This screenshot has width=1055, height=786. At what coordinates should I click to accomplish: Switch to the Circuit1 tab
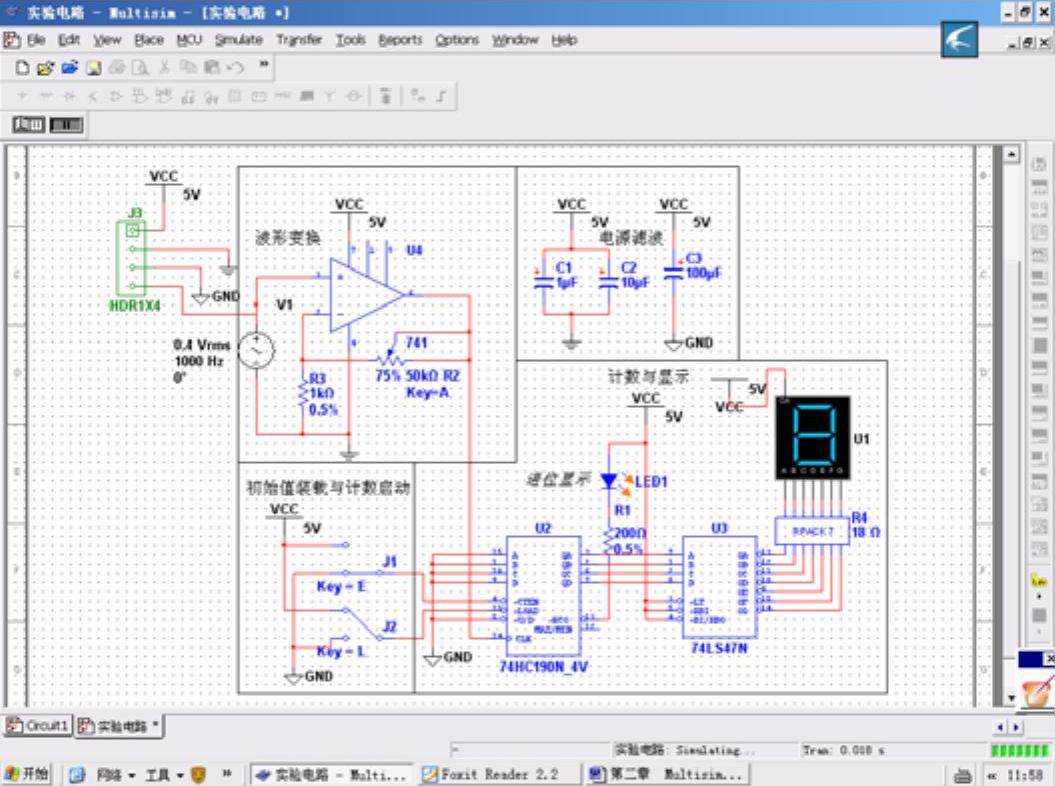[38, 725]
